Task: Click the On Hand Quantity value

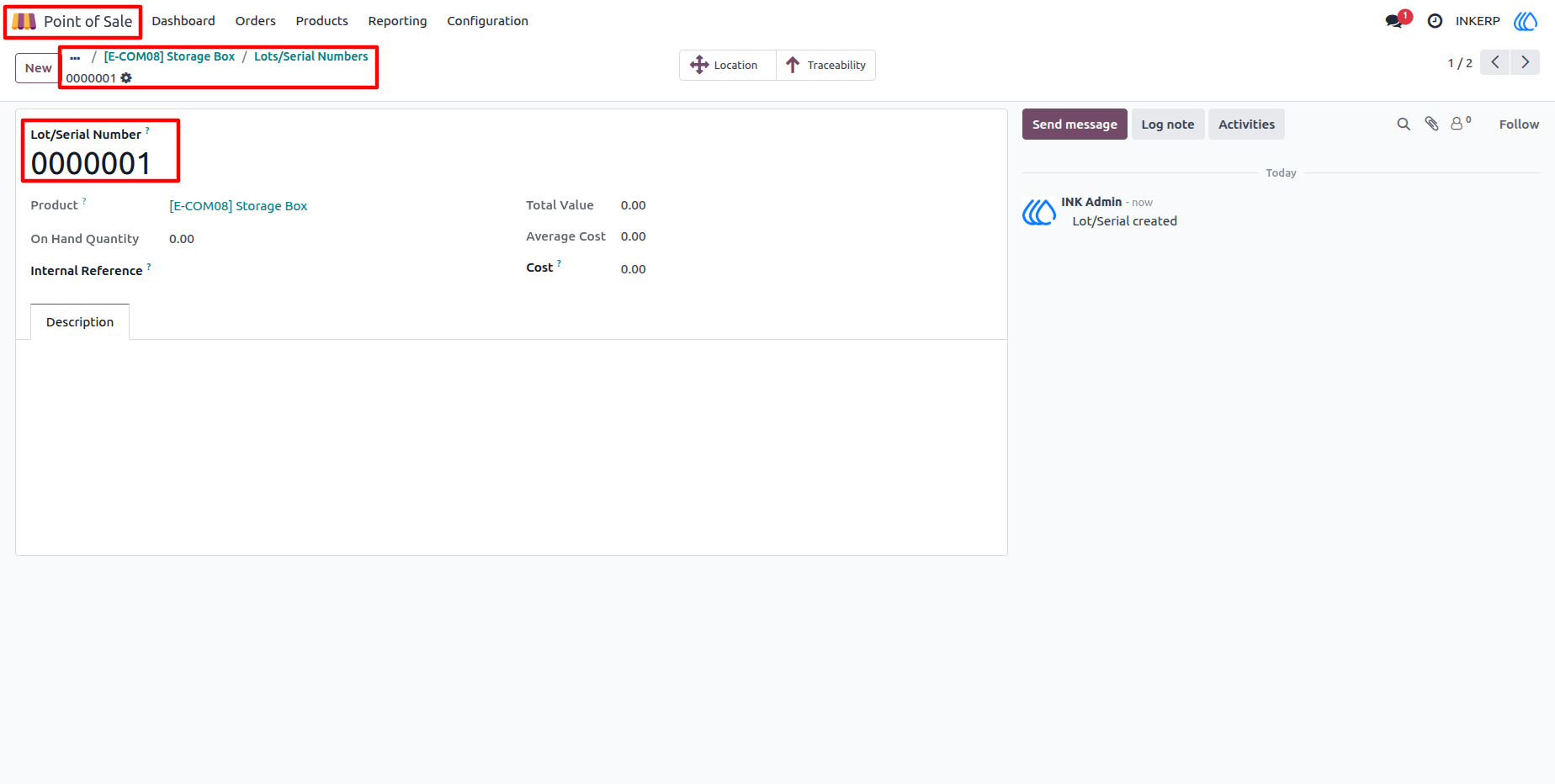Action: 182,239
